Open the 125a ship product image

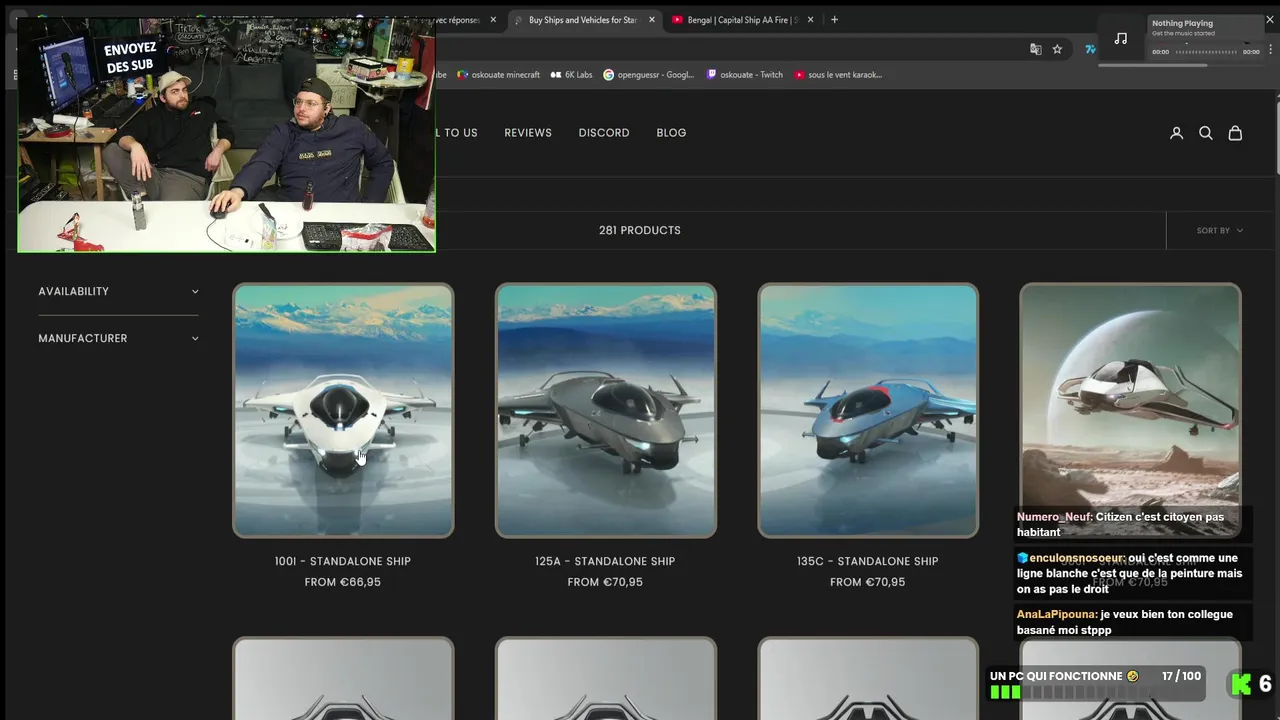[x=606, y=410]
